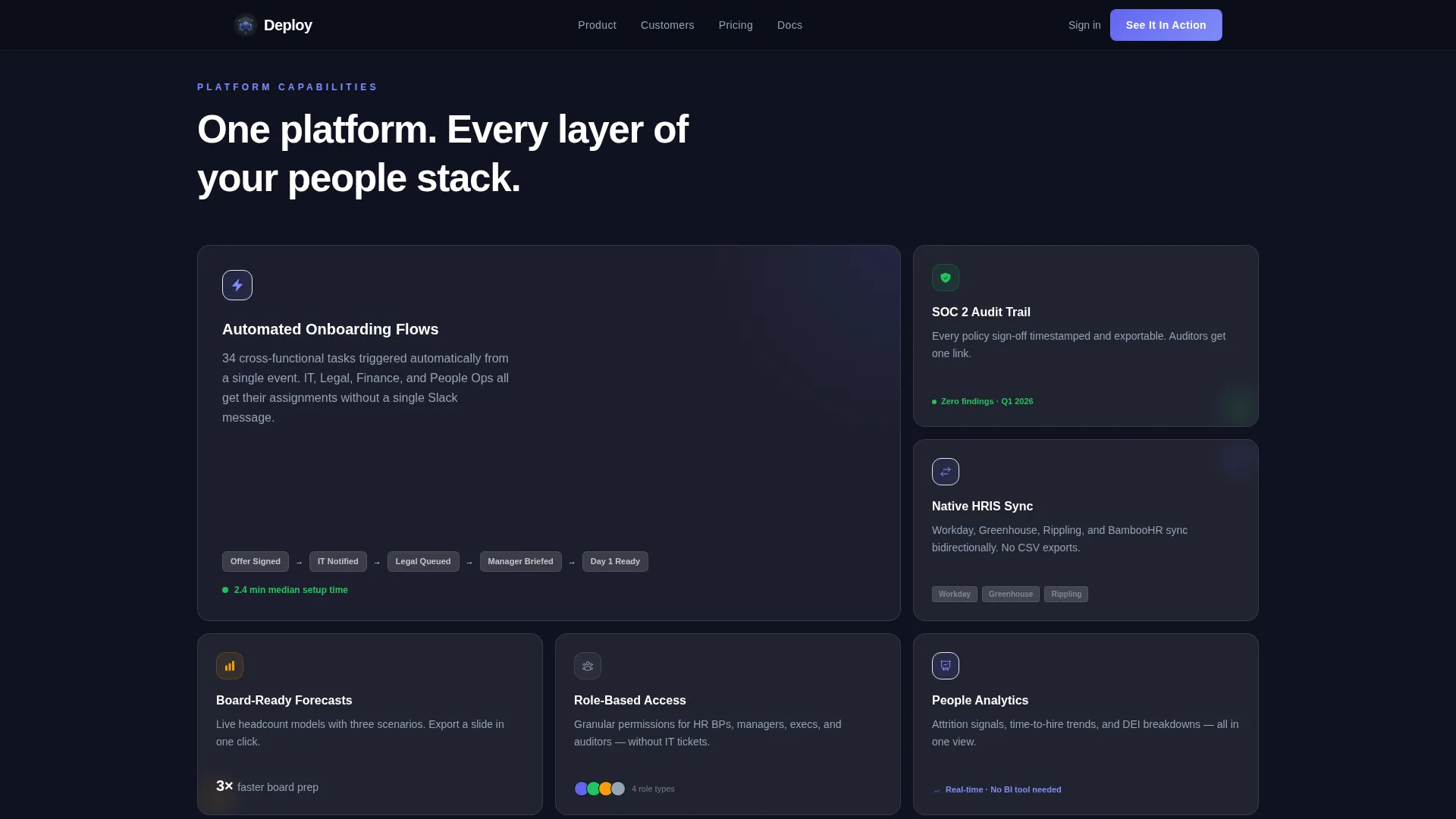This screenshot has height=819, width=1456.
Task: Click the green role avatar circle
Action: click(594, 789)
